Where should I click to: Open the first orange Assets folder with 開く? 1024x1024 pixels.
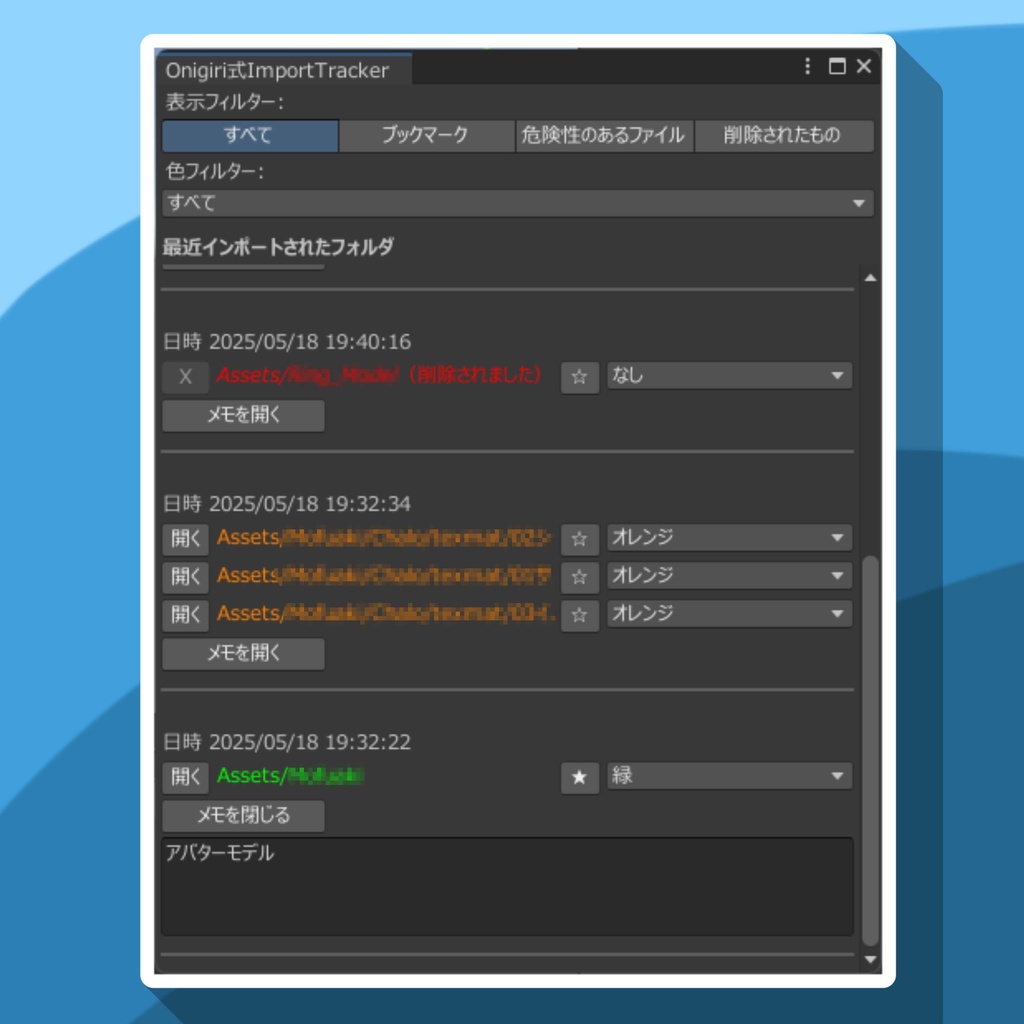pyautogui.click(x=186, y=537)
